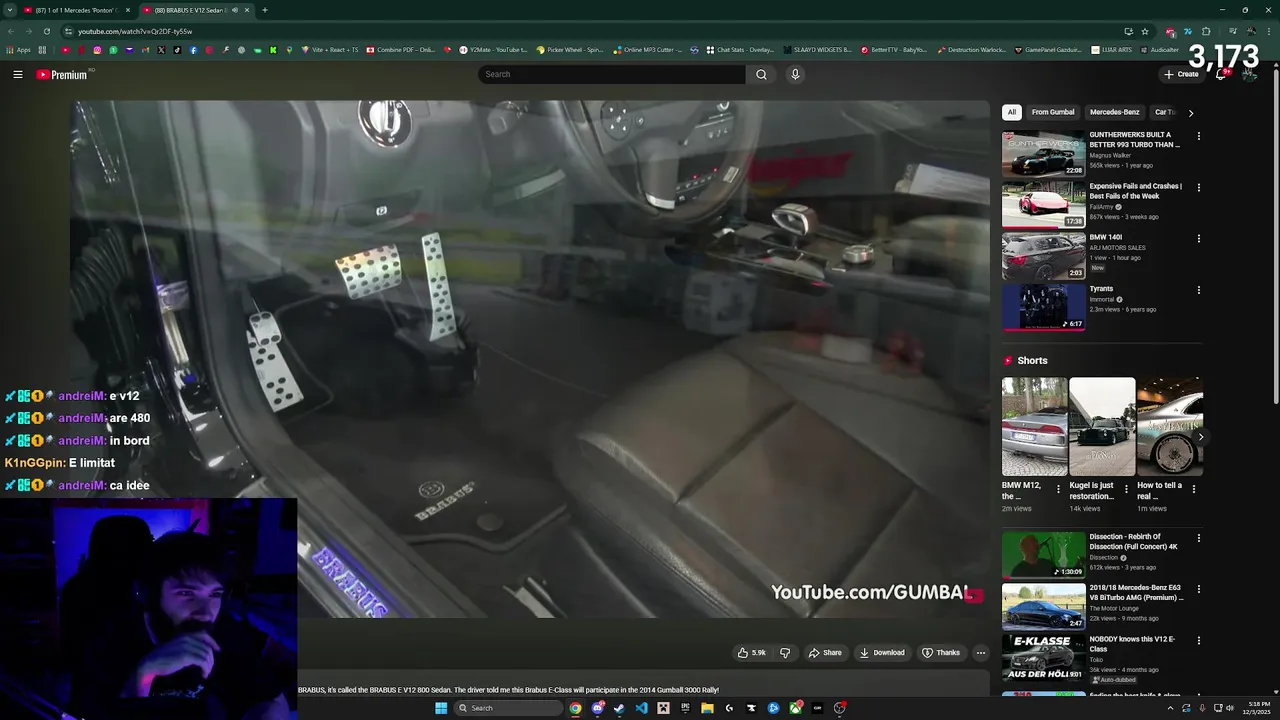The image size is (1280, 720).
Task: Open the GUNTHERWERKS 993 Turbo video thumbnail
Action: tap(1043, 153)
